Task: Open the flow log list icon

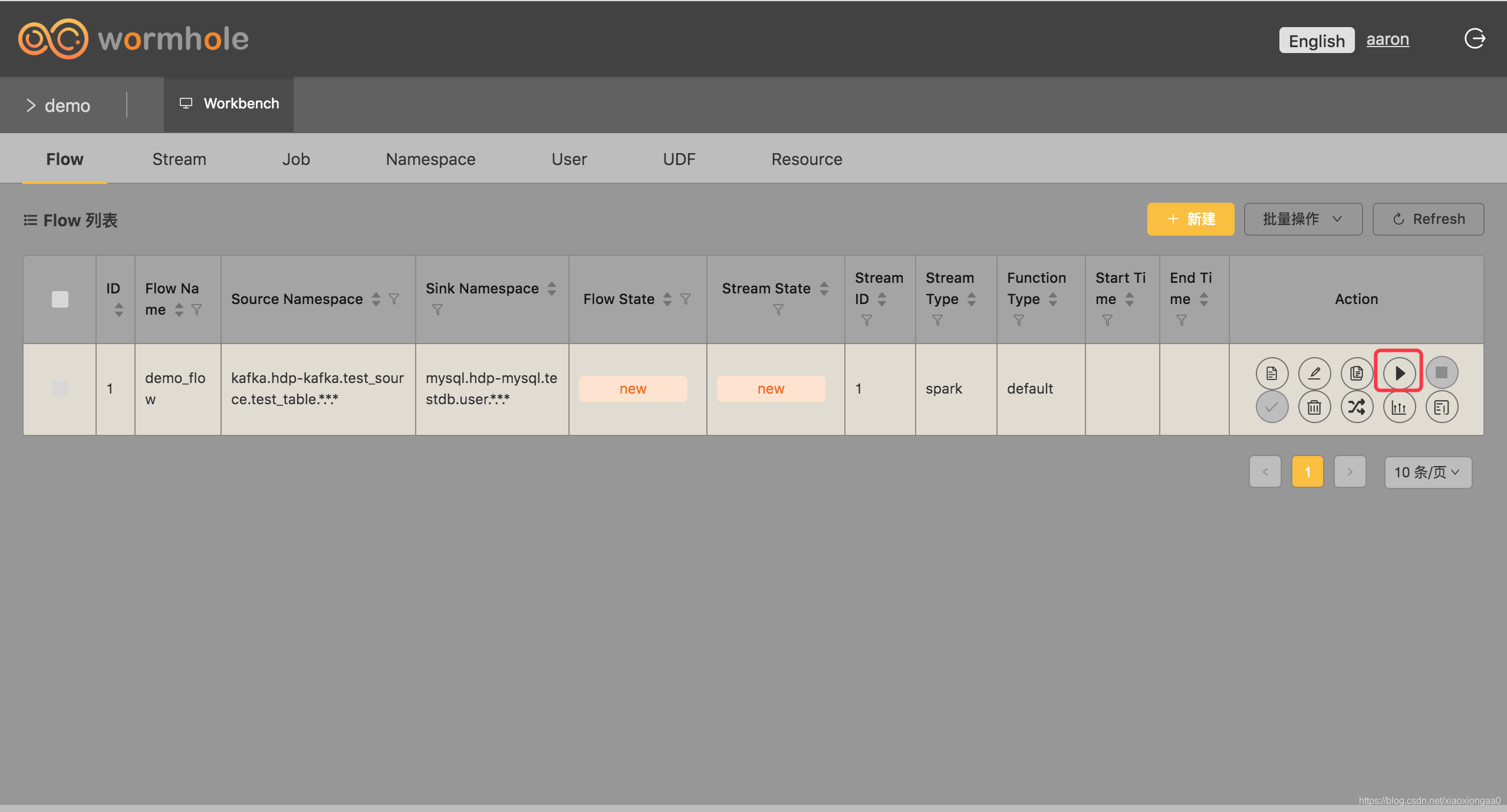Action: pyautogui.click(x=1441, y=407)
